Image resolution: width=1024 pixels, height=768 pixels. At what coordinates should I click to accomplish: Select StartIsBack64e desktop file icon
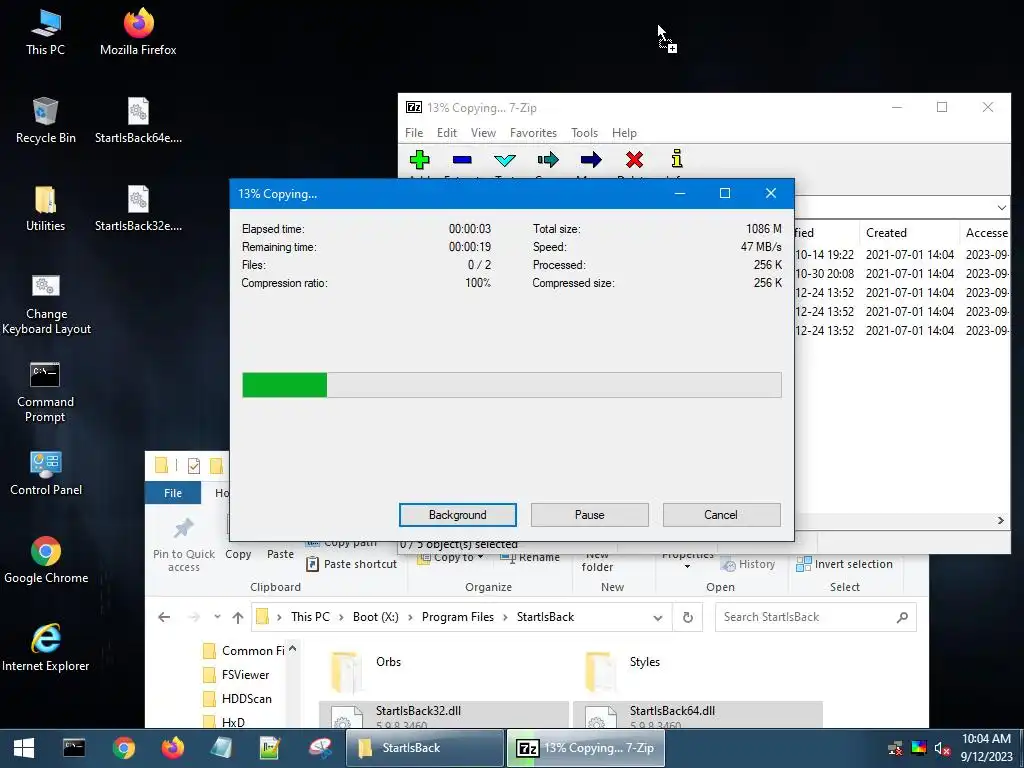pyautogui.click(x=138, y=121)
